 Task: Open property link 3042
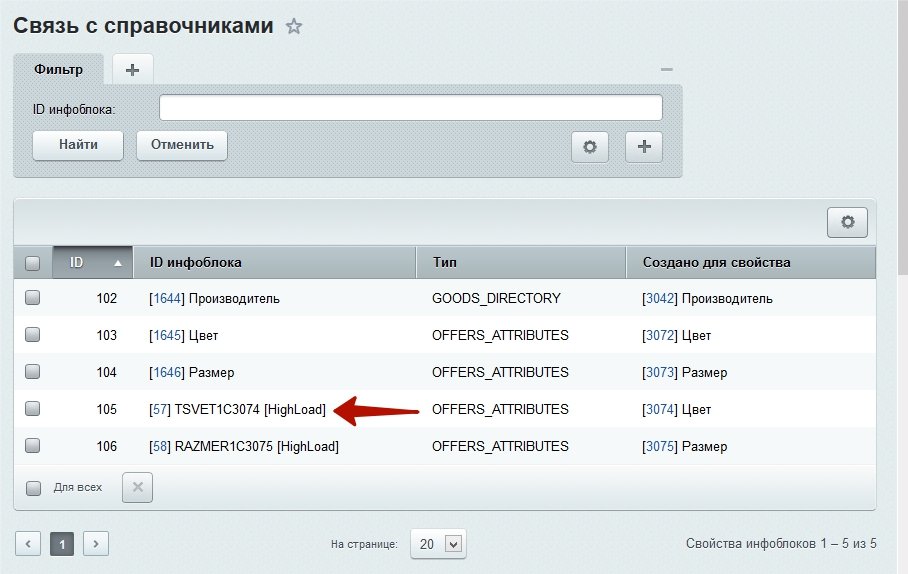point(660,298)
